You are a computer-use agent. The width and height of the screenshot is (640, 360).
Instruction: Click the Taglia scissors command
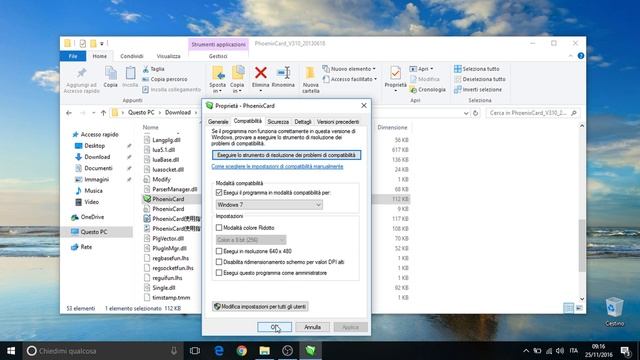[x=153, y=69]
